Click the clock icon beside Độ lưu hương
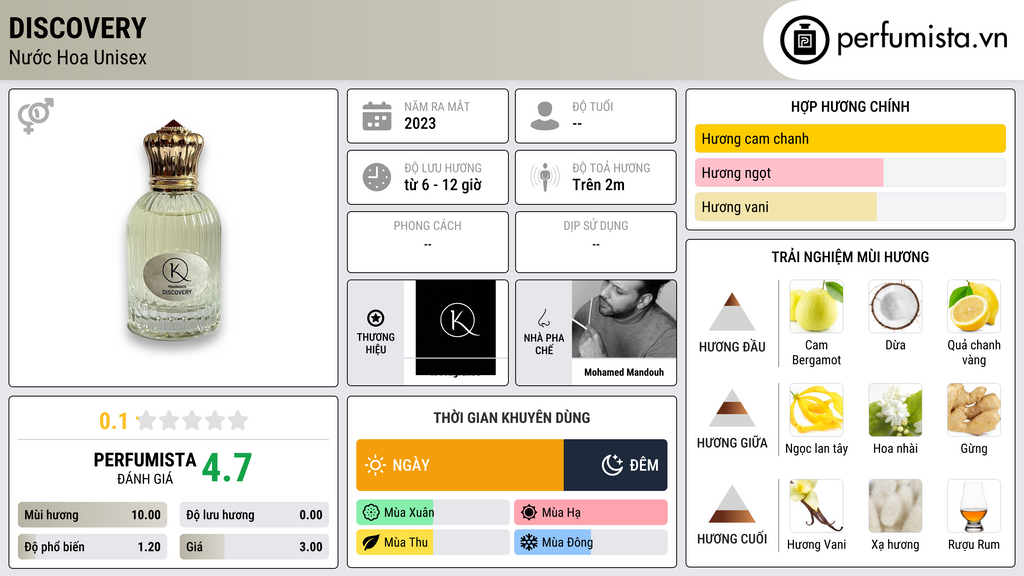 (x=377, y=177)
